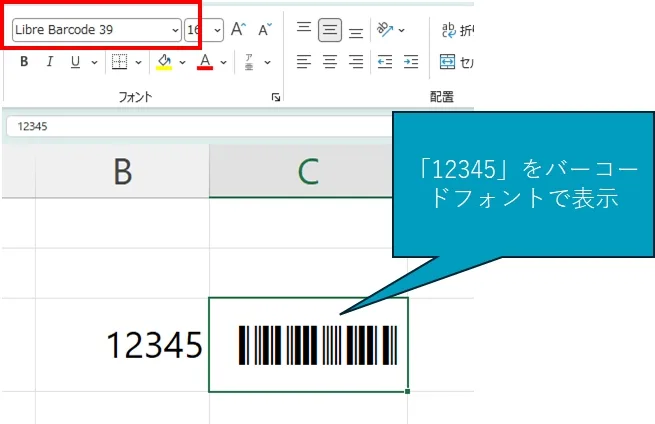Decrease font size icon
Image resolution: width=655 pixels, height=424 pixels.
point(265,30)
